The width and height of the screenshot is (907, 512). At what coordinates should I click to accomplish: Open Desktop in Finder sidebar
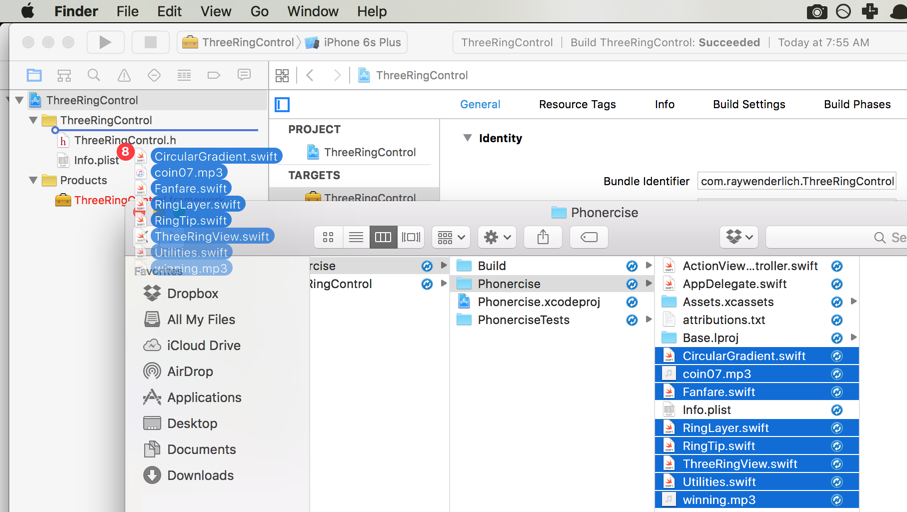tap(180, 423)
